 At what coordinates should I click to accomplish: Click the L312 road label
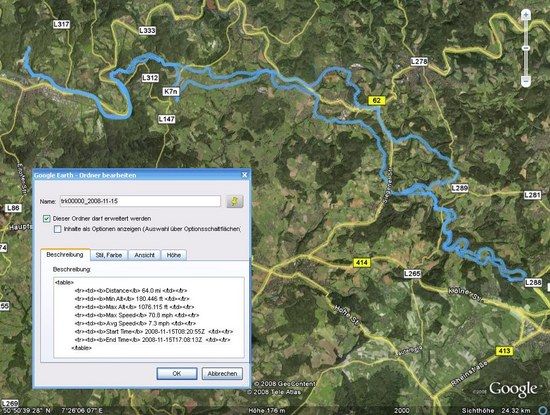pyautogui.click(x=150, y=78)
